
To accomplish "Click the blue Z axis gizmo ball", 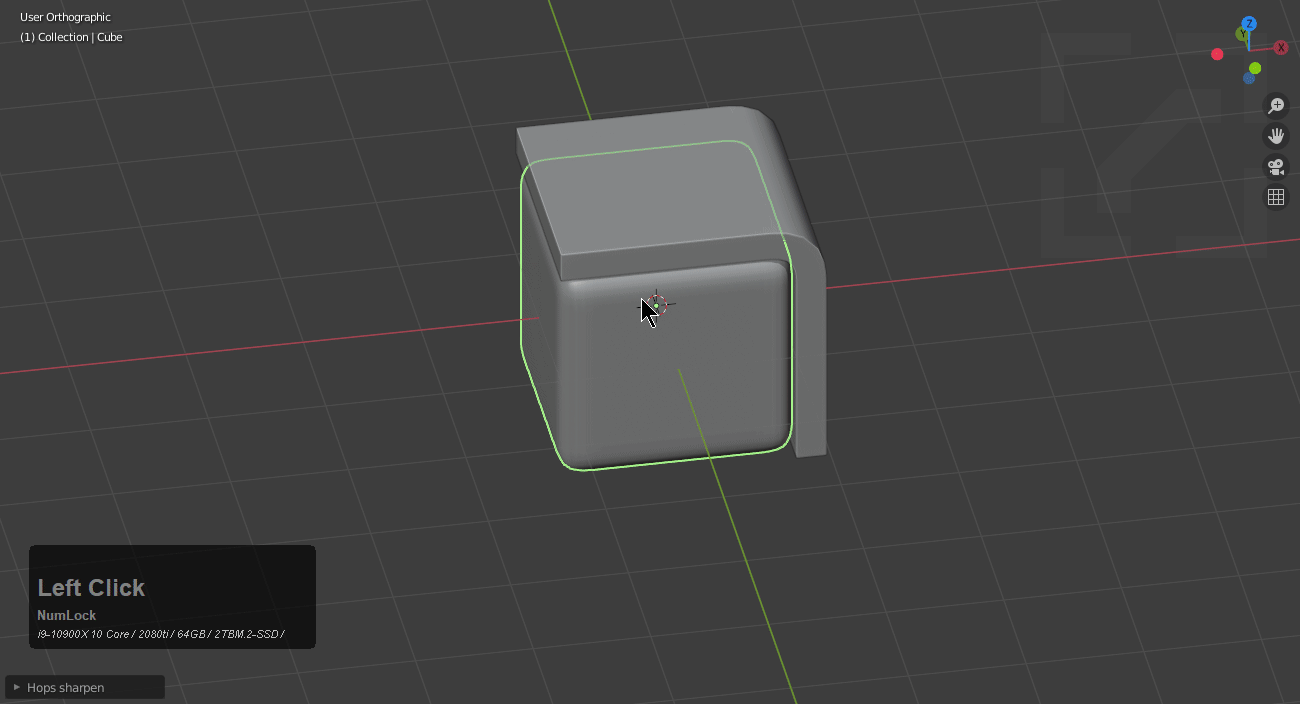I will (1249, 23).
